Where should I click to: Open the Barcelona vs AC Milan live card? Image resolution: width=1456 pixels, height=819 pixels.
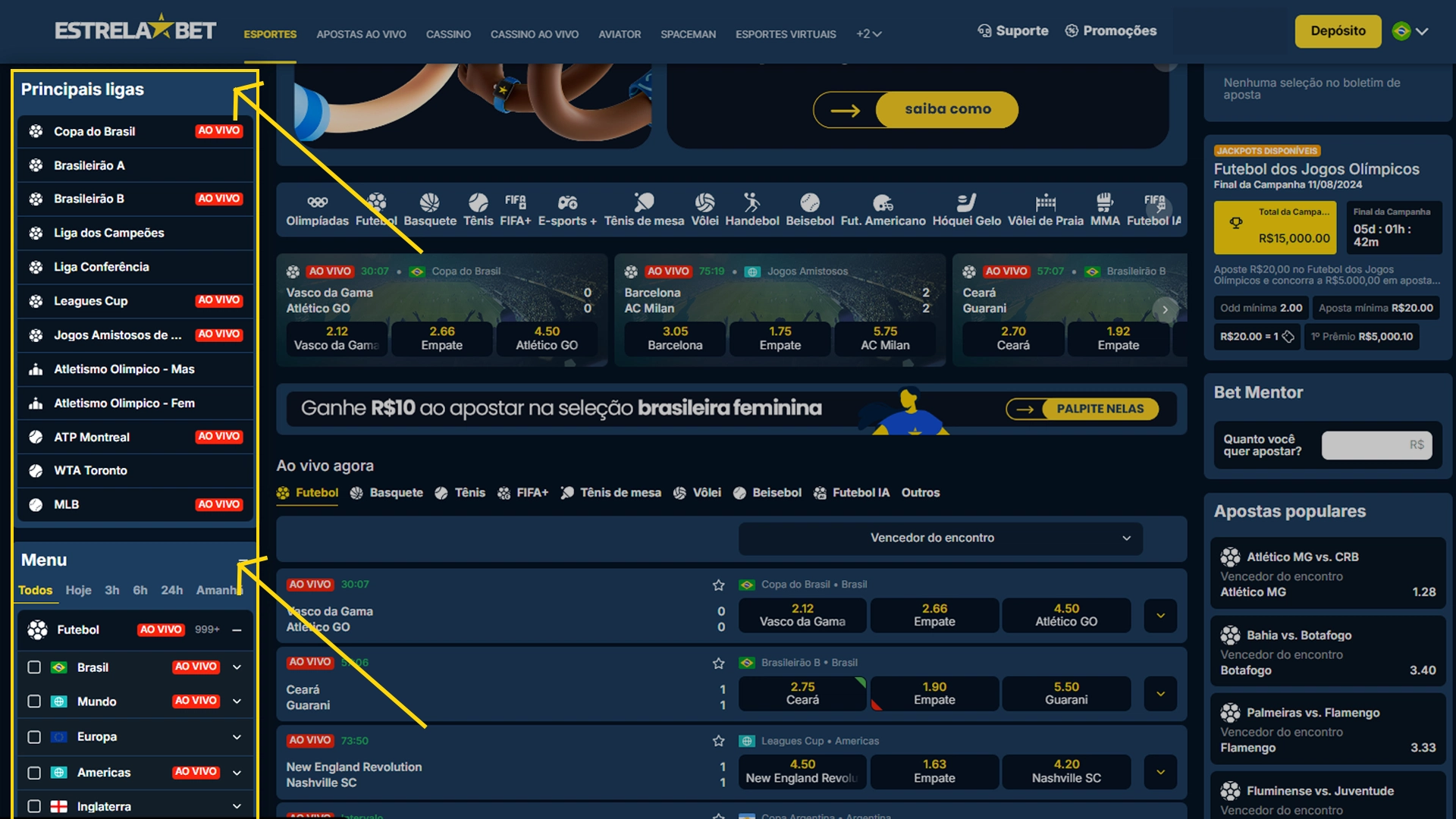(x=780, y=309)
